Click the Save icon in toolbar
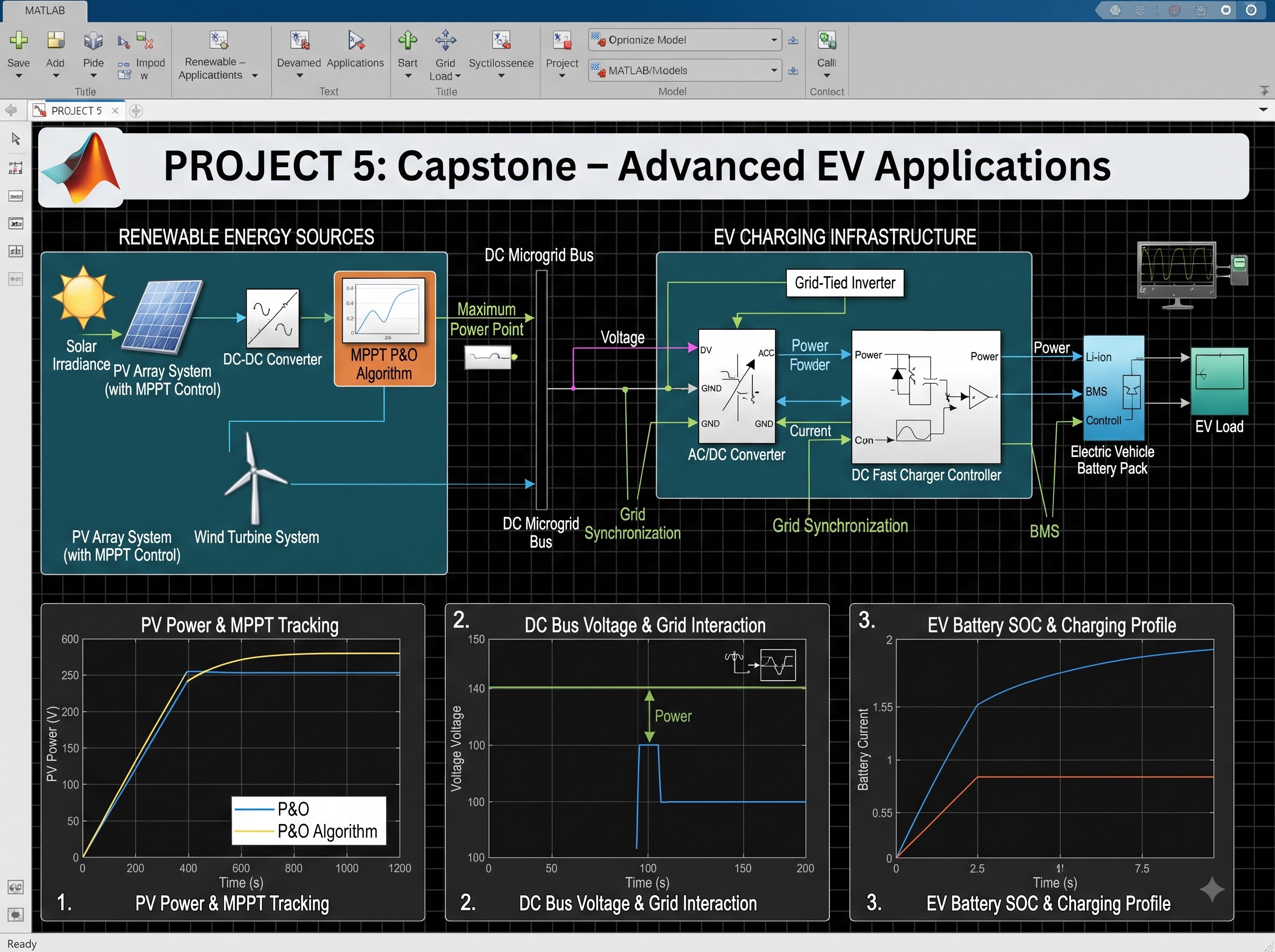Screen dimensions: 1275x952 [x=19, y=40]
